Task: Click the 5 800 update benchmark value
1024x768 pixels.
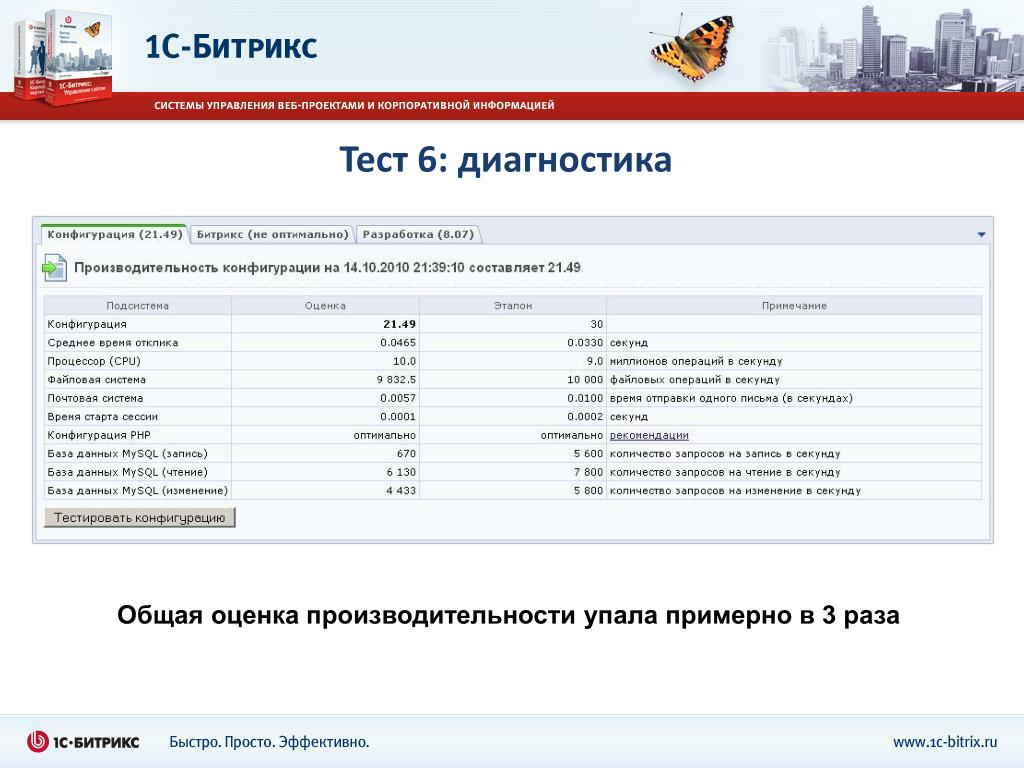Action: [588, 490]
